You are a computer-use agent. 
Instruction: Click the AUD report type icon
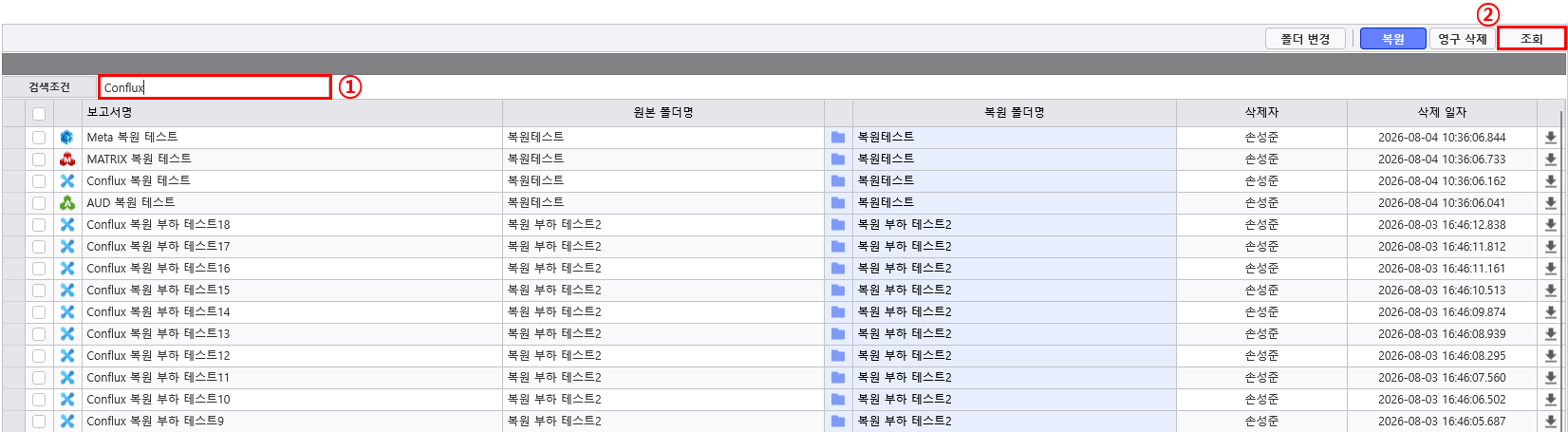pos(67,203)
